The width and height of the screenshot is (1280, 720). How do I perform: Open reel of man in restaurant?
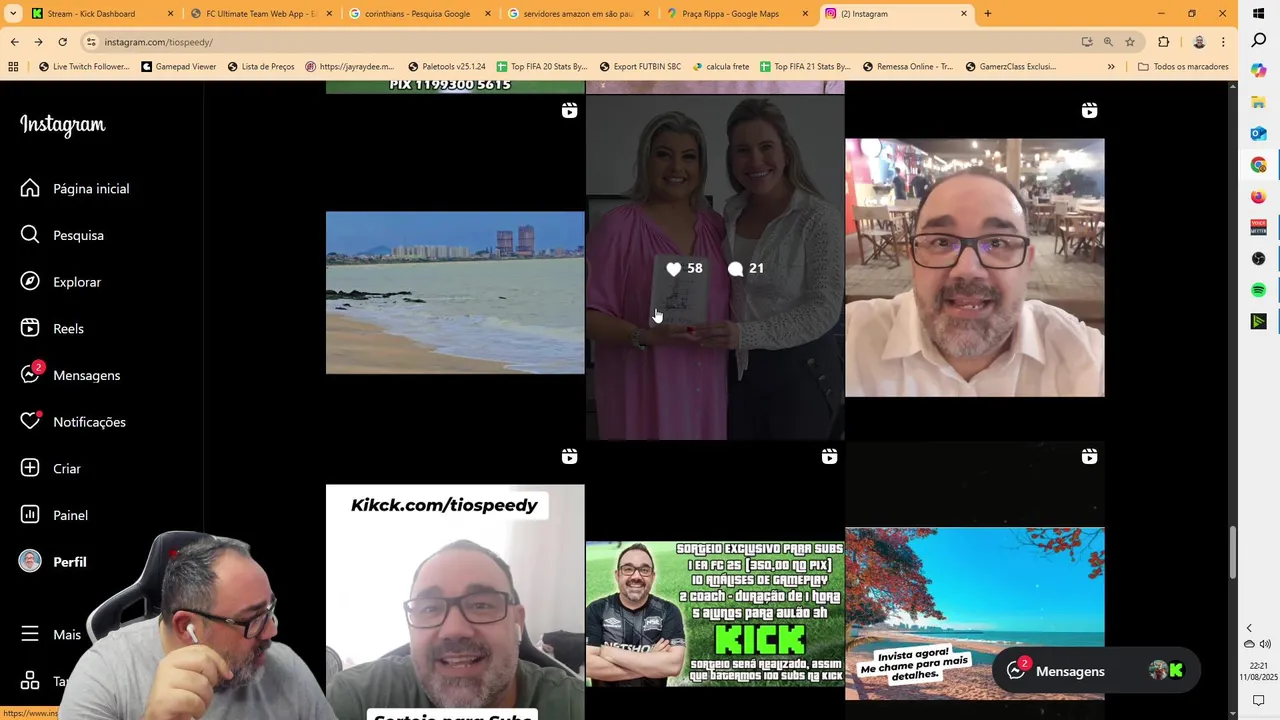click(x=975, y=267)
